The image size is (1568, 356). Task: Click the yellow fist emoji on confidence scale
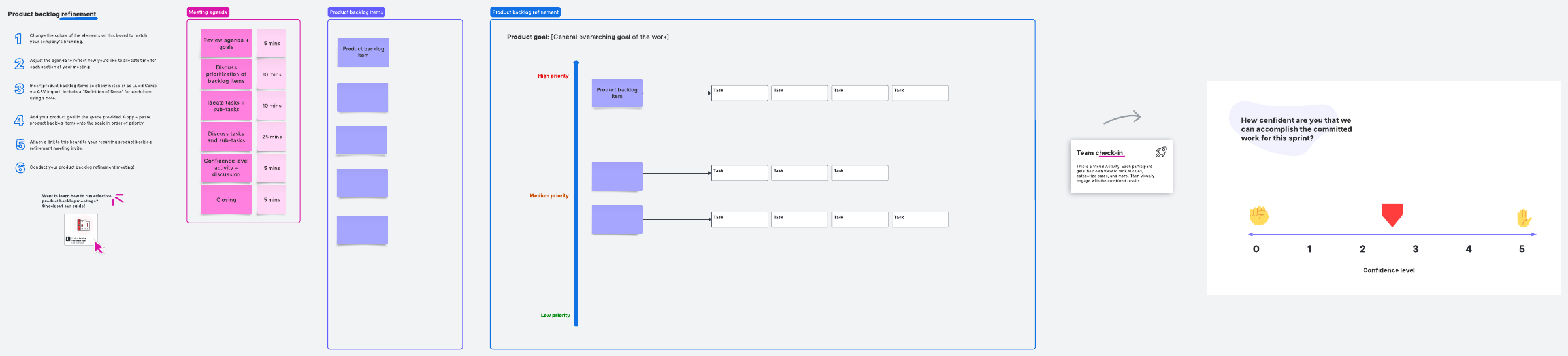pyautogui.click(x=1259, y=216)
